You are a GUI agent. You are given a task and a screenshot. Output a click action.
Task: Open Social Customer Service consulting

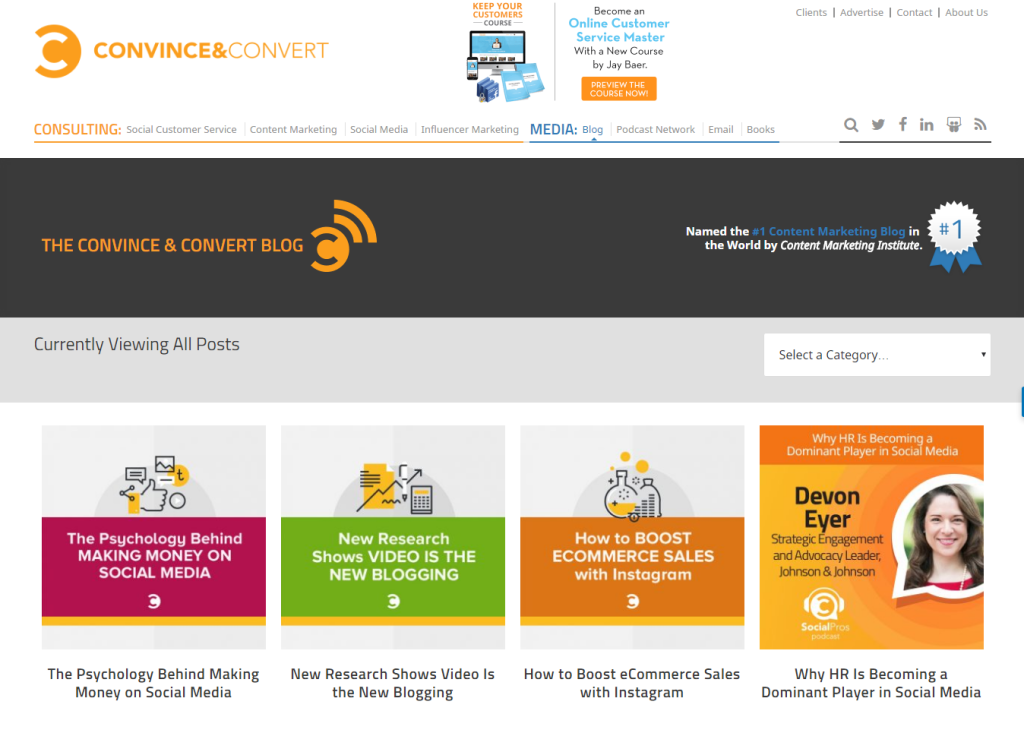(182, 129)
